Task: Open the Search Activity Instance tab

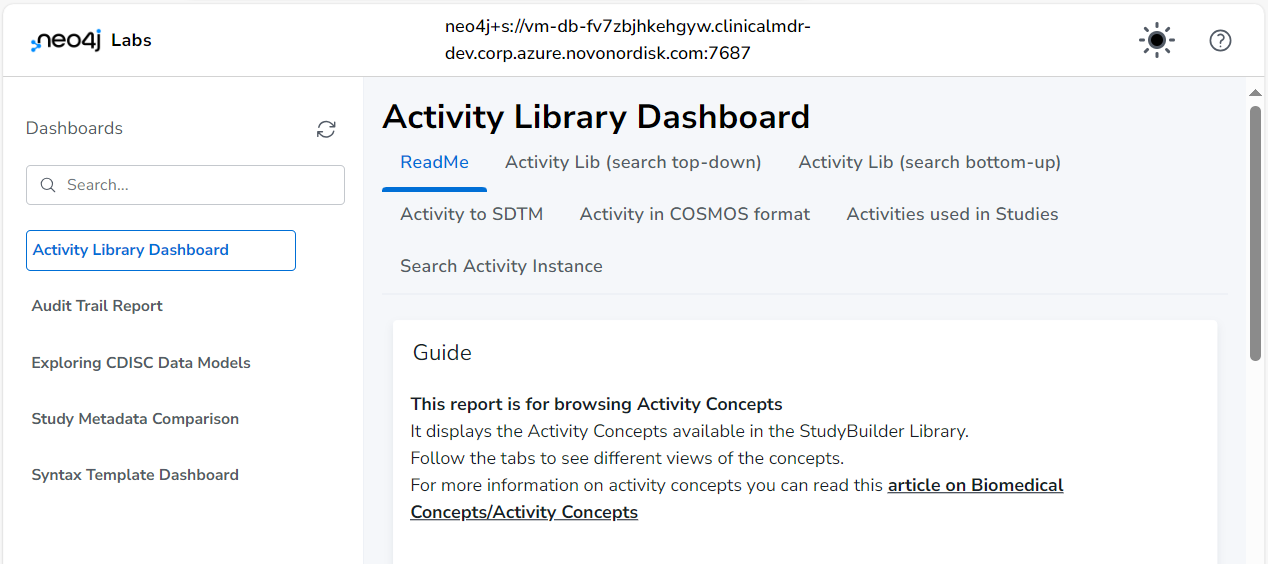Action: (x=501, y=266)
